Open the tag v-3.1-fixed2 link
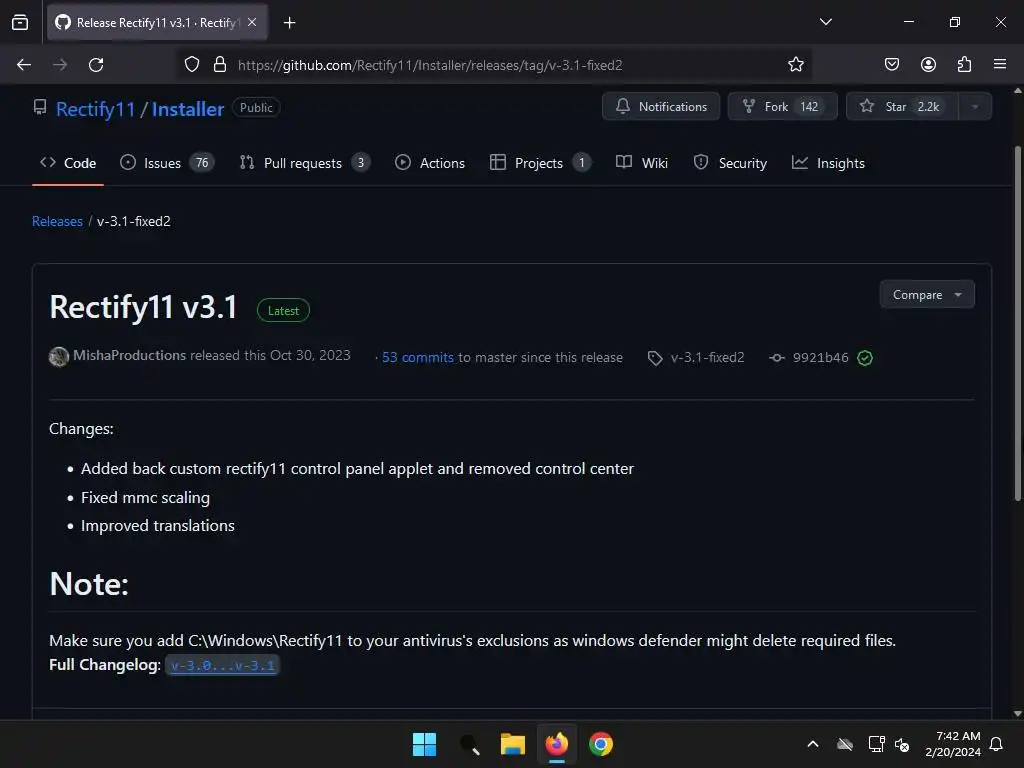 tap(707, 357)
